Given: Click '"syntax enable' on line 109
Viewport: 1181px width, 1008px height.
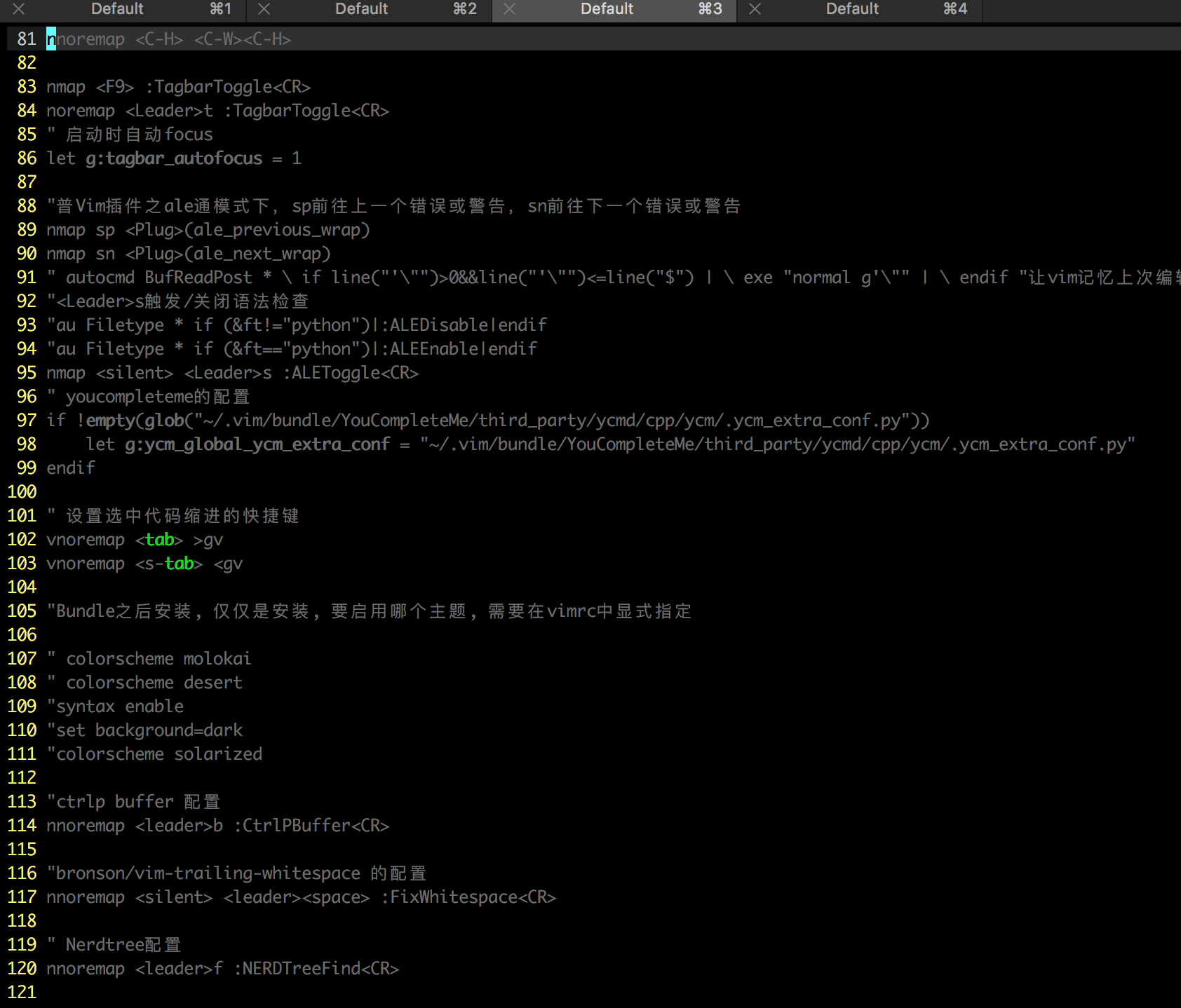Looking at the screenshot, I should 115,707.
